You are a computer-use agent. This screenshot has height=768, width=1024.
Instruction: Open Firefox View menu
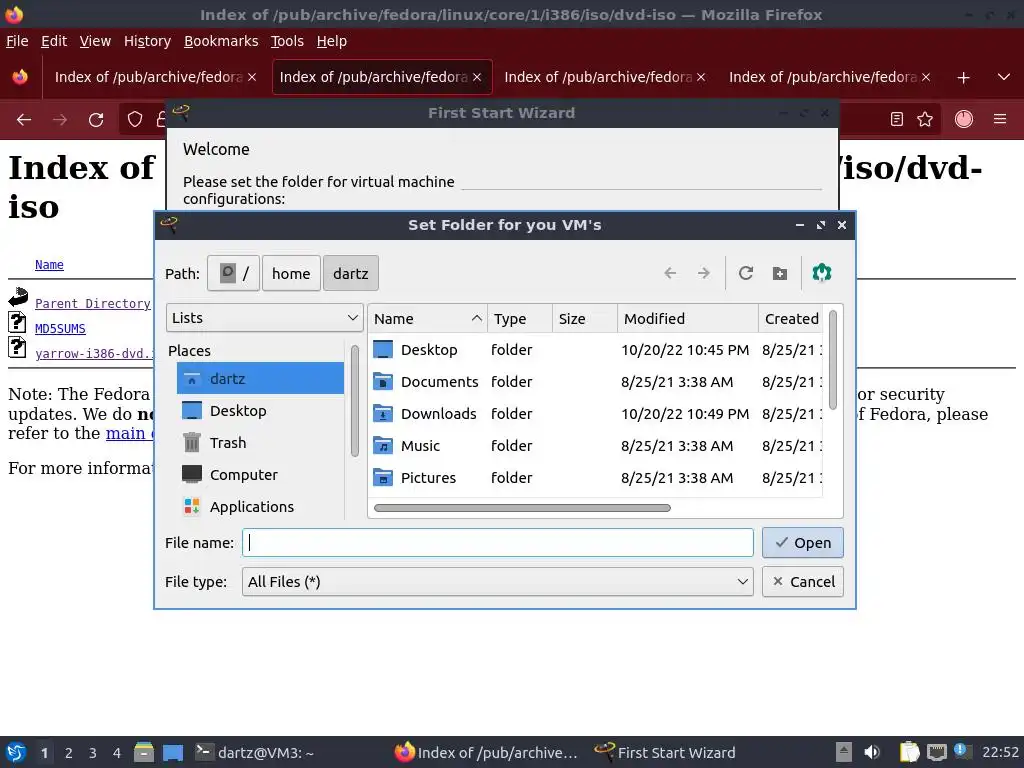[x=95, y=41]
